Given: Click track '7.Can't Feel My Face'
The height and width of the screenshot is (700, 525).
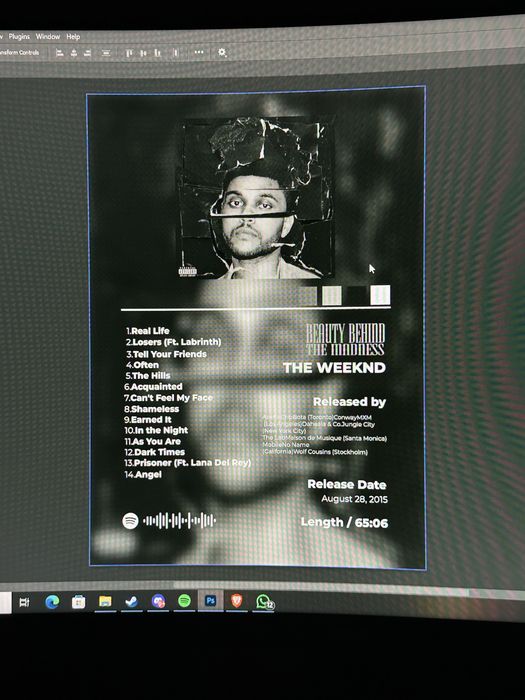Looking at the screenshot, I should pyautogui.click(x=168, y=397).
